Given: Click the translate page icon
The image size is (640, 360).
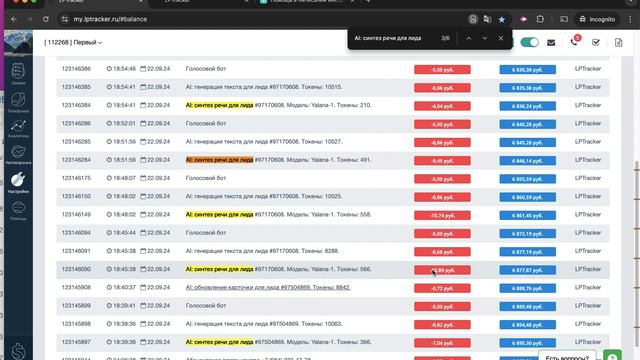Looking at the screenshot, I should [487, 19].
